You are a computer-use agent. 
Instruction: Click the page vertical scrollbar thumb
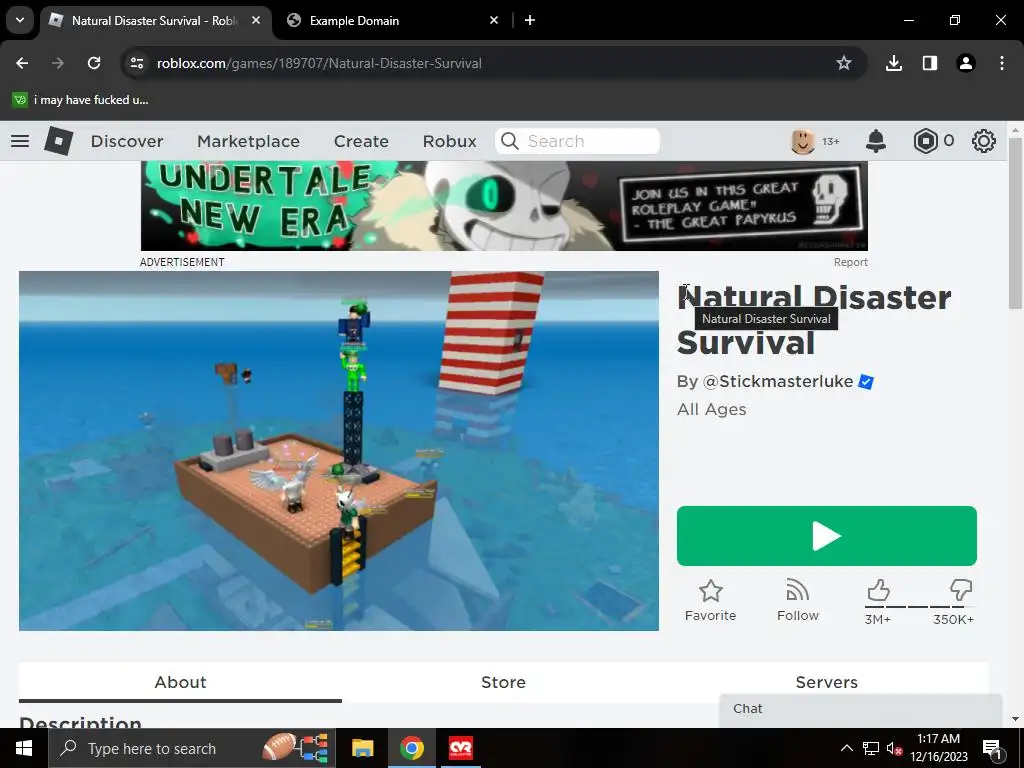pos(1015,222)
